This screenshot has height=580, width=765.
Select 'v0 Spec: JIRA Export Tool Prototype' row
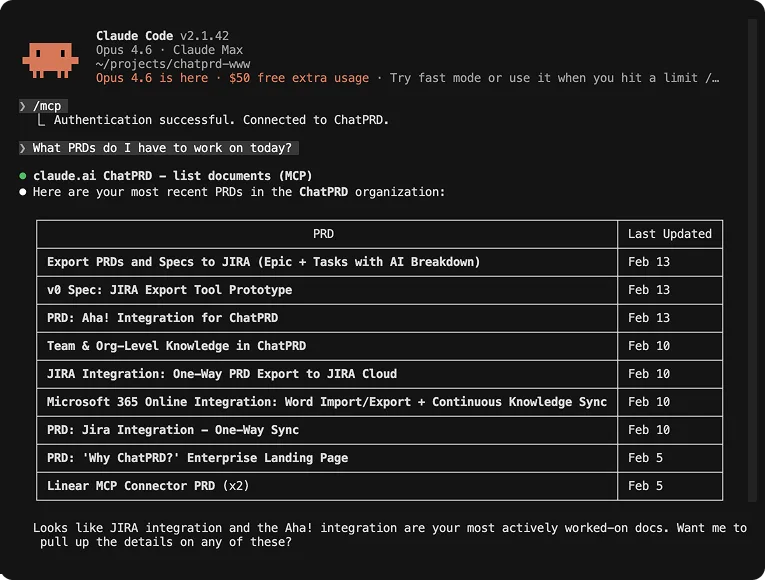click(x=169, y=290)
